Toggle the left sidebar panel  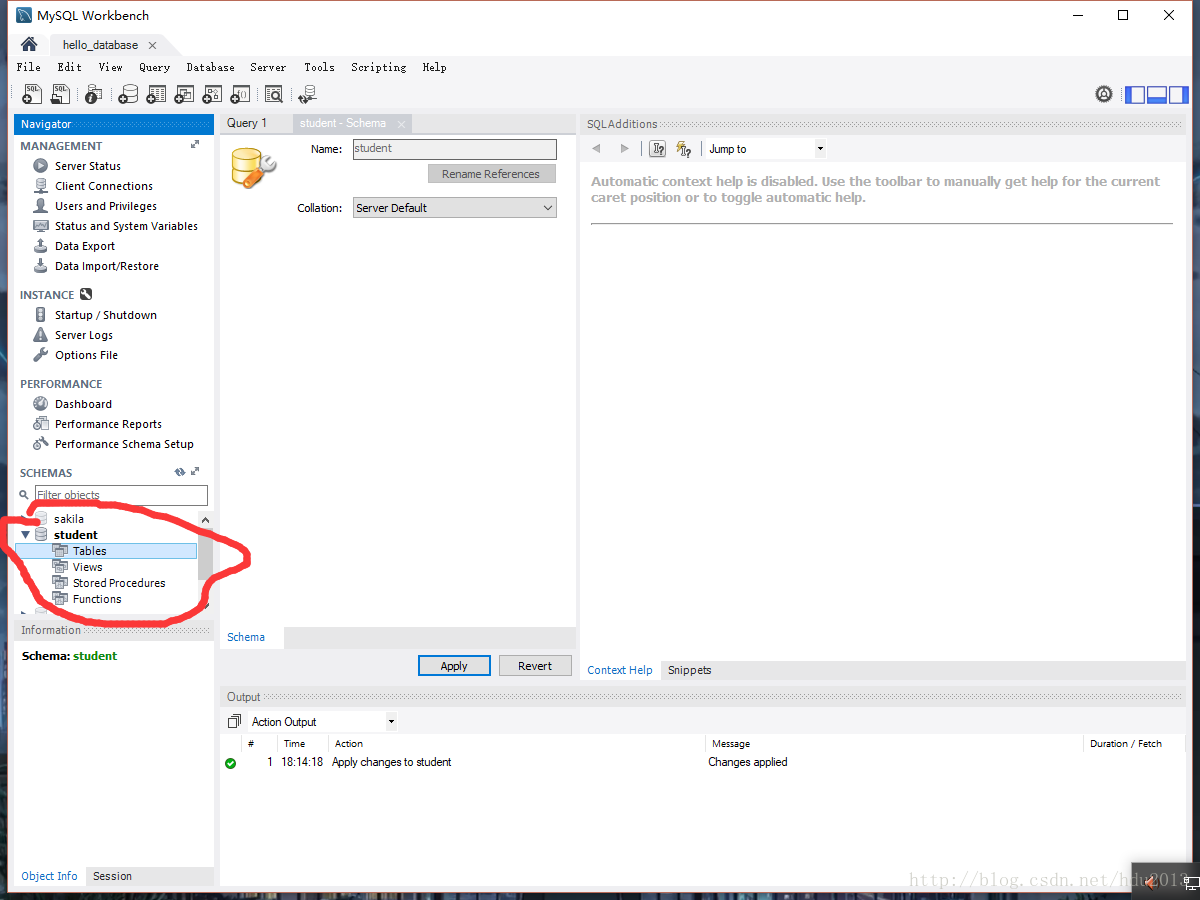click(1135, 95)
